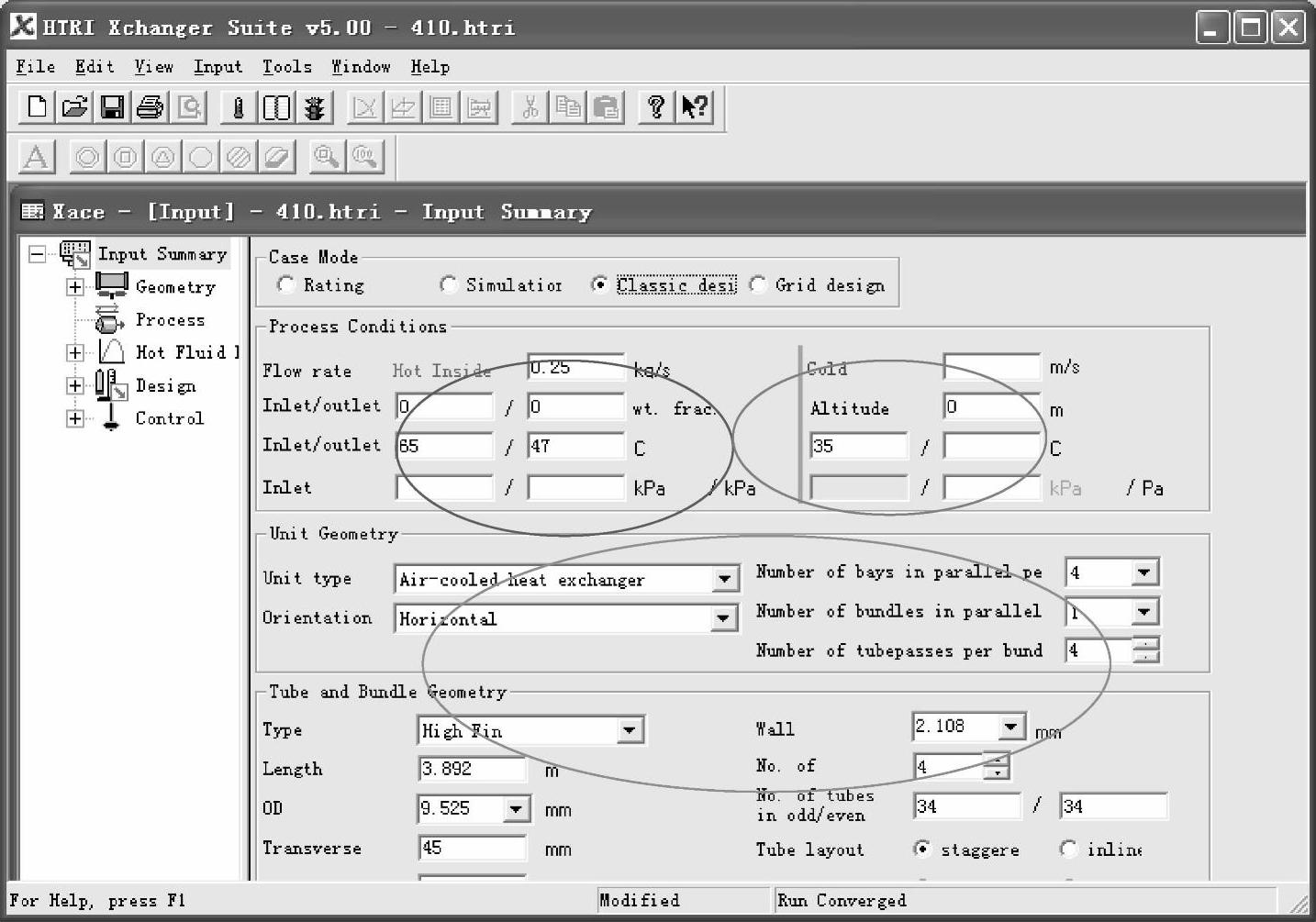The image size is (1316, 922).
Task: Click the octagon with square icon
Action: click(126, 157)
